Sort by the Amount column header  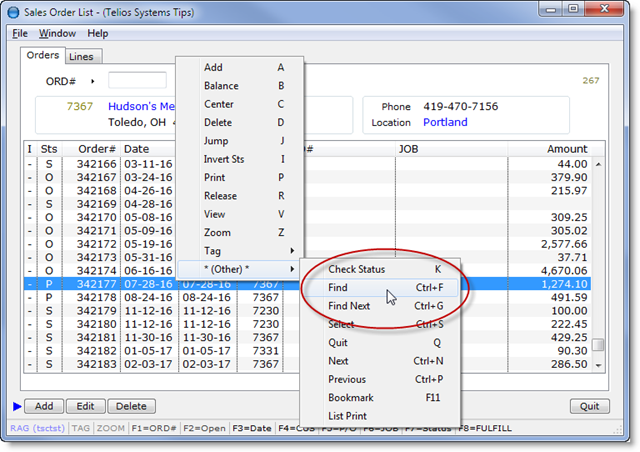click(566, 148)
